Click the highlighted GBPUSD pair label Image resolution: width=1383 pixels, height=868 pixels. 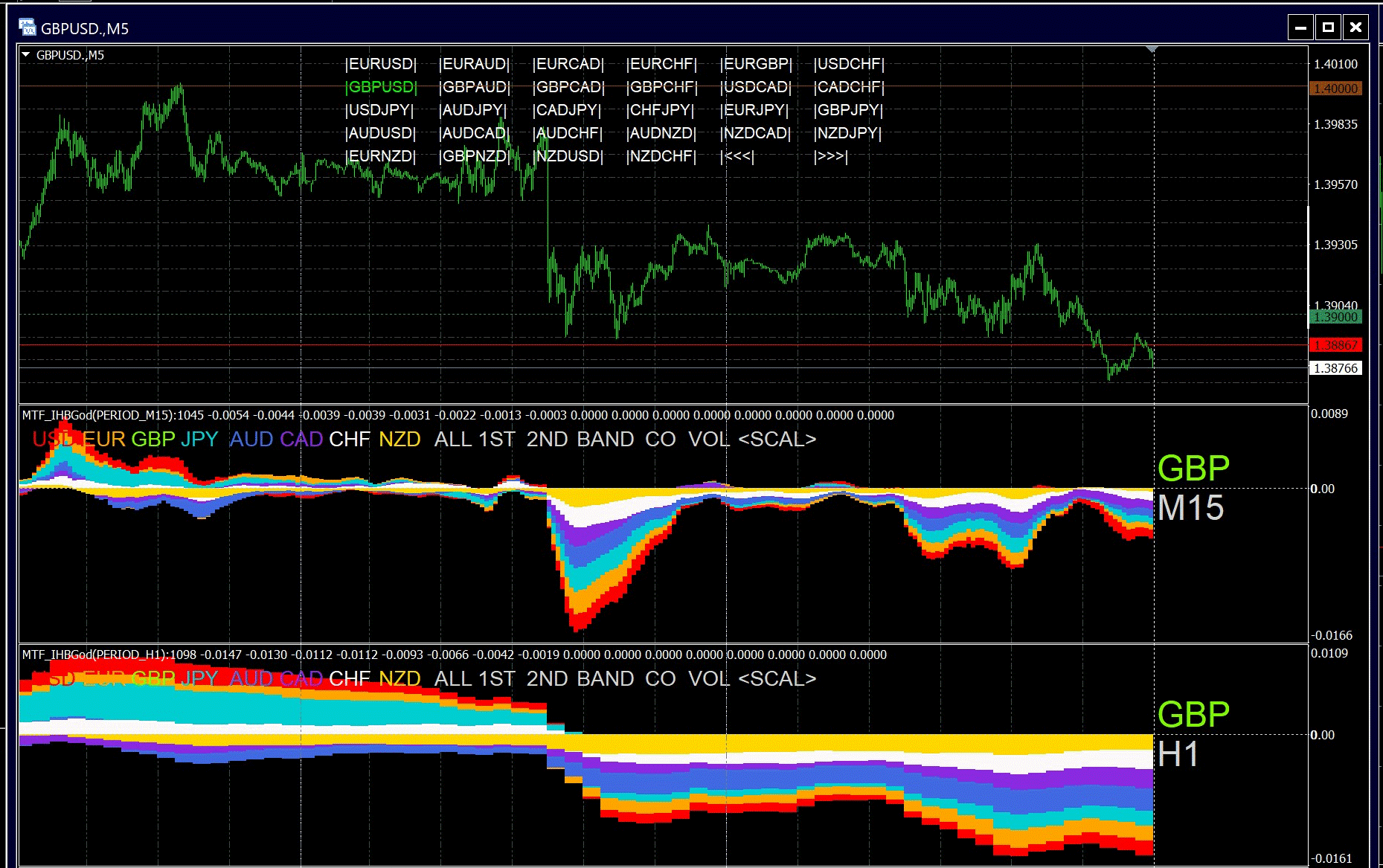coord(381,87)
